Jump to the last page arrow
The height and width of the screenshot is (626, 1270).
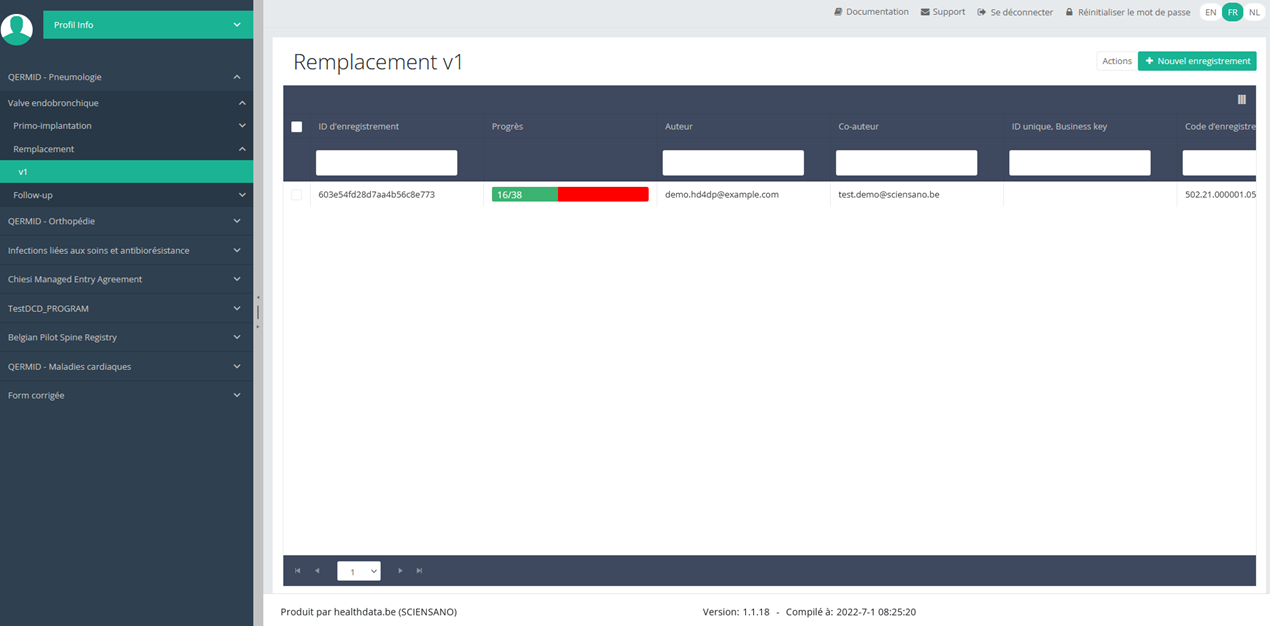tap(419, 571)
